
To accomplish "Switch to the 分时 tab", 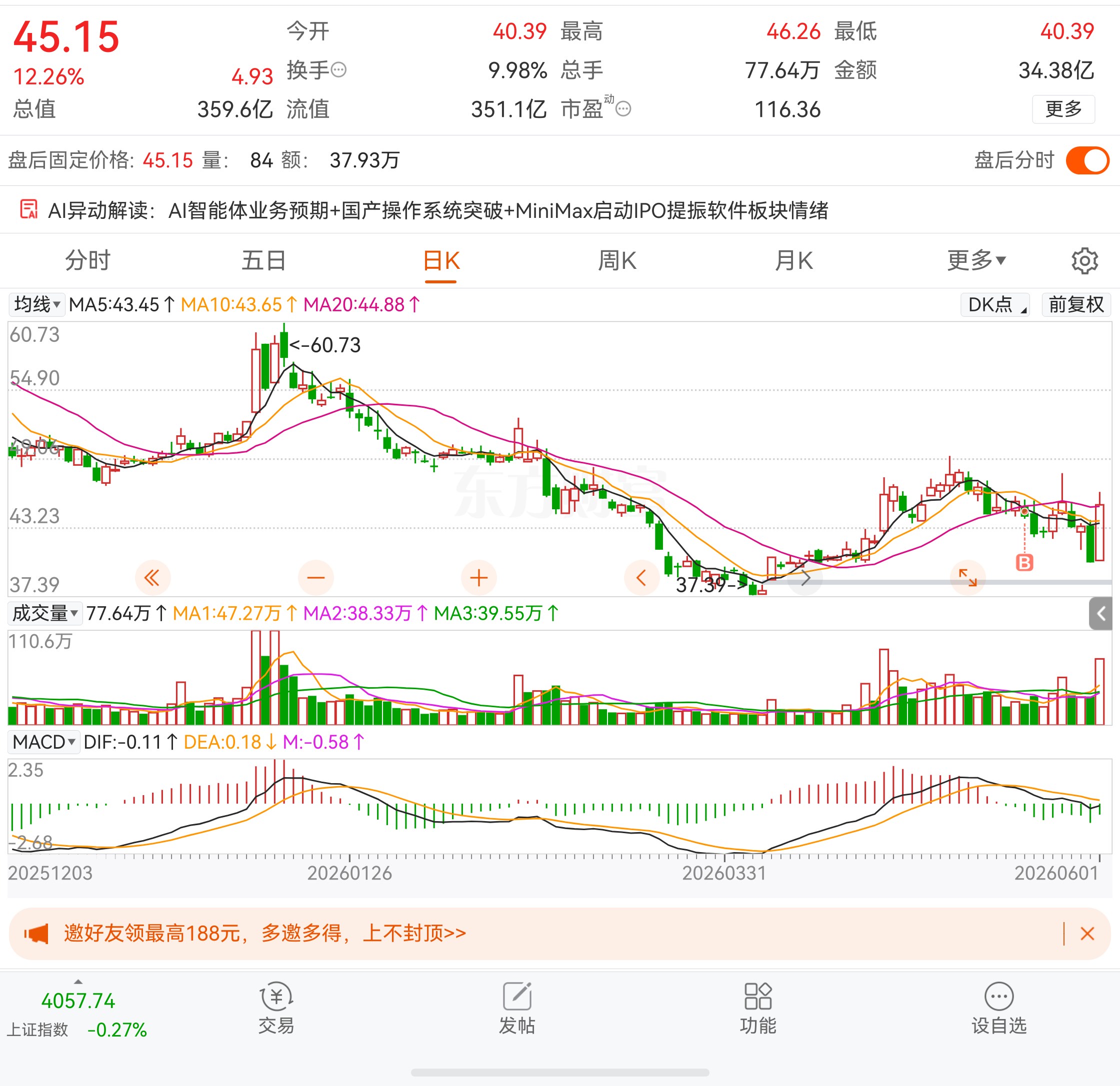I will coord(87,260).
